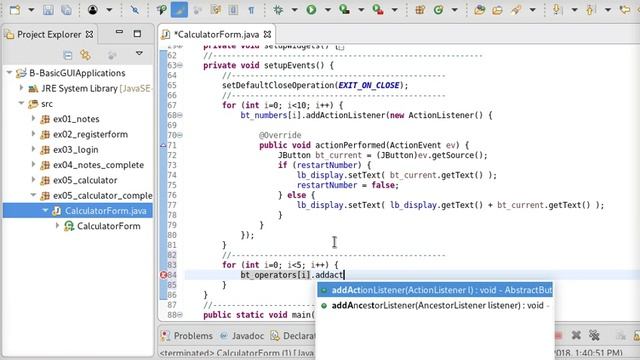
Task: Click the round user profile toolbar icon
Action: coord(93,10)
